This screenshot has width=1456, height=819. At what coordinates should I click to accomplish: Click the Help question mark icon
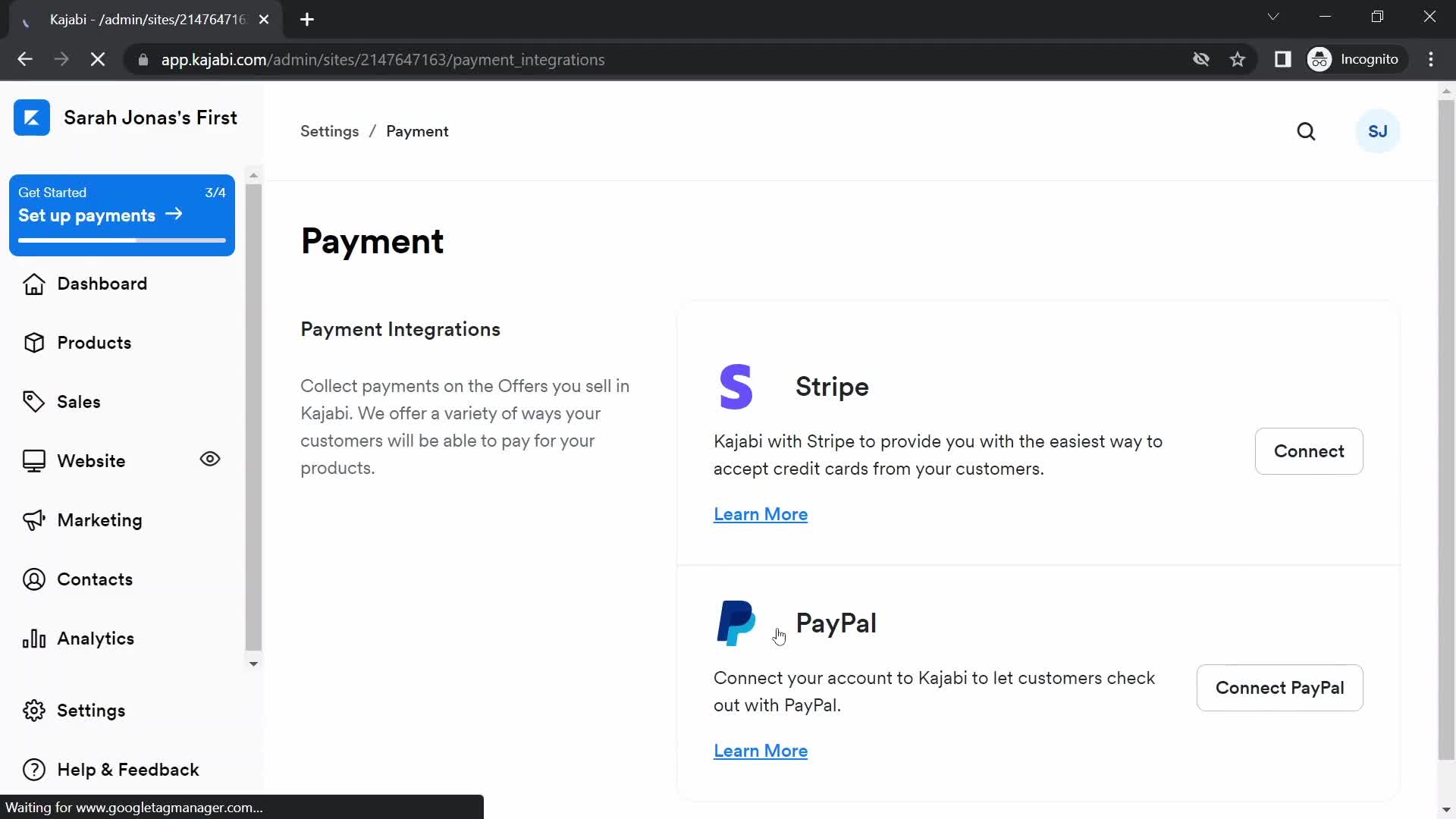tap(34, 770)
